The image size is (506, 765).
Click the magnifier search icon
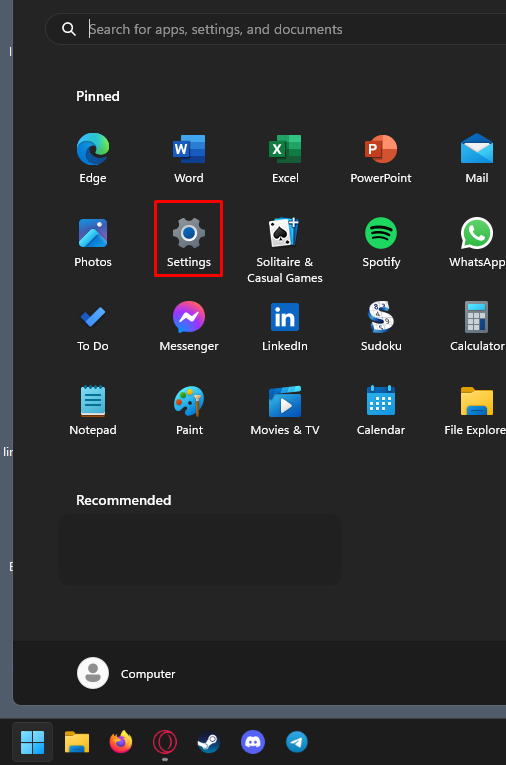pos(69,29)
